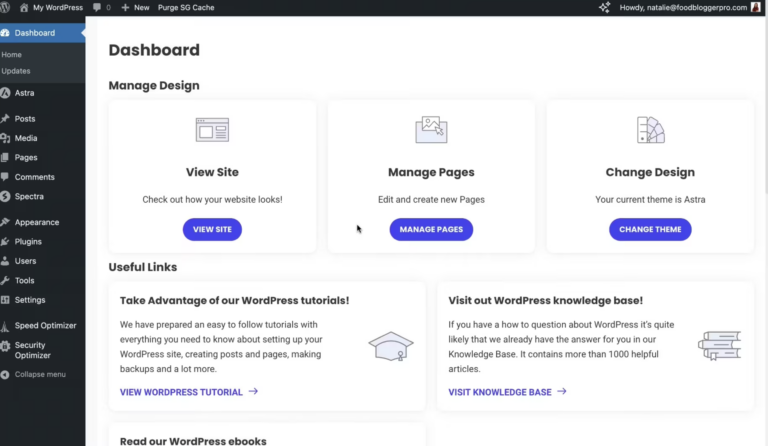Open Users in the sidebar

[x=25, y=261]
